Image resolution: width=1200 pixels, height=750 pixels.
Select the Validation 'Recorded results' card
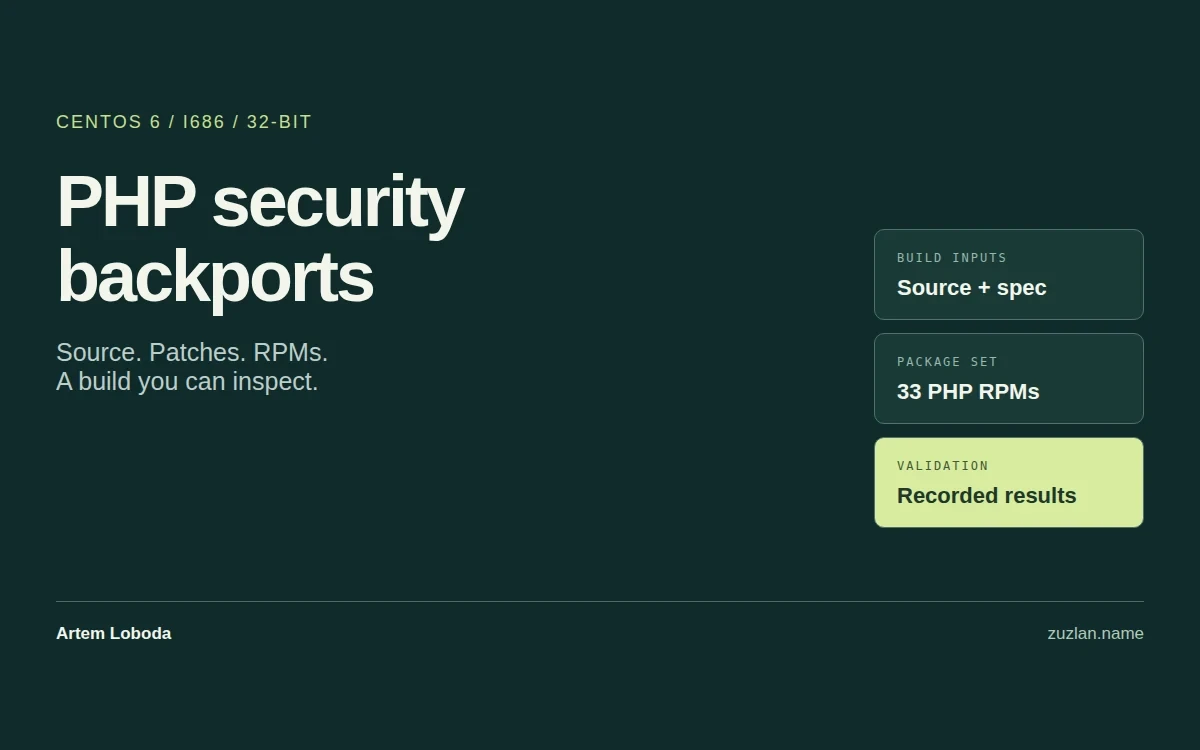[1009, 483]
